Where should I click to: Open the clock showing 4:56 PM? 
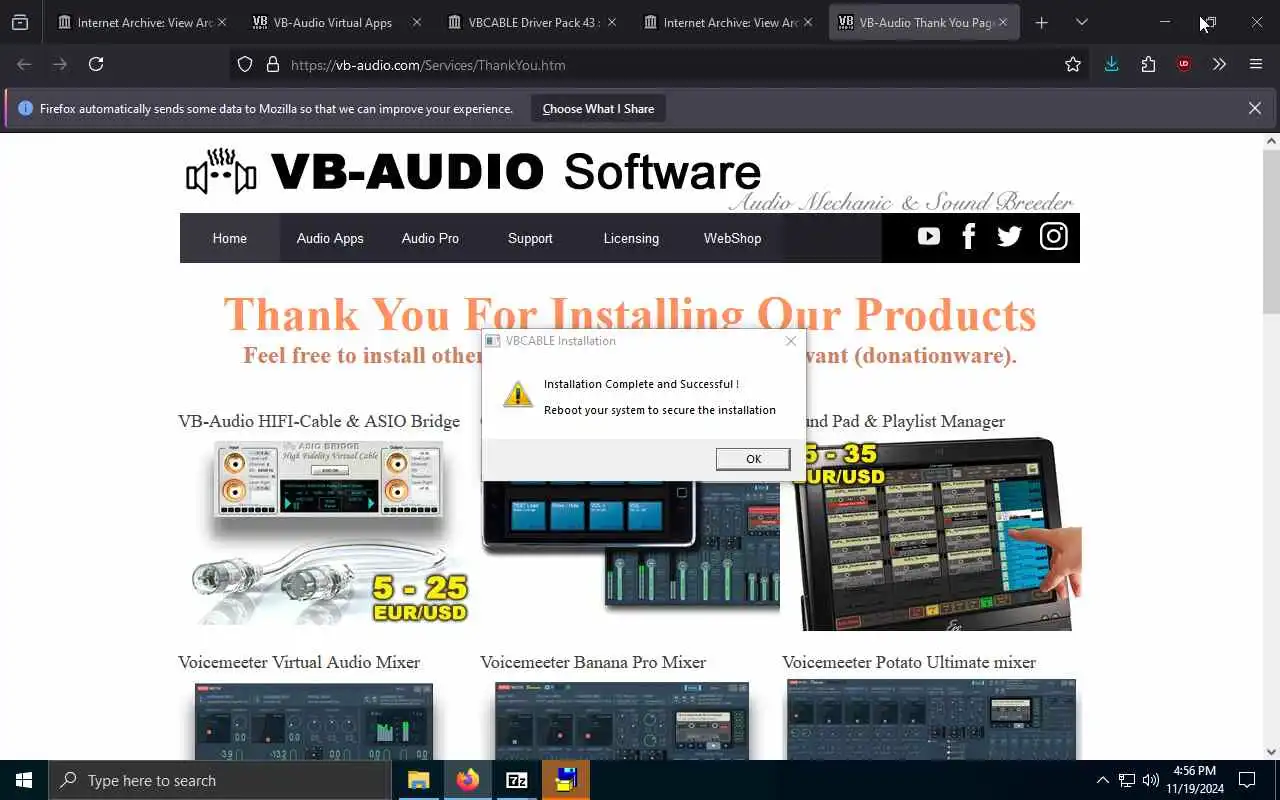(1194, 780)
